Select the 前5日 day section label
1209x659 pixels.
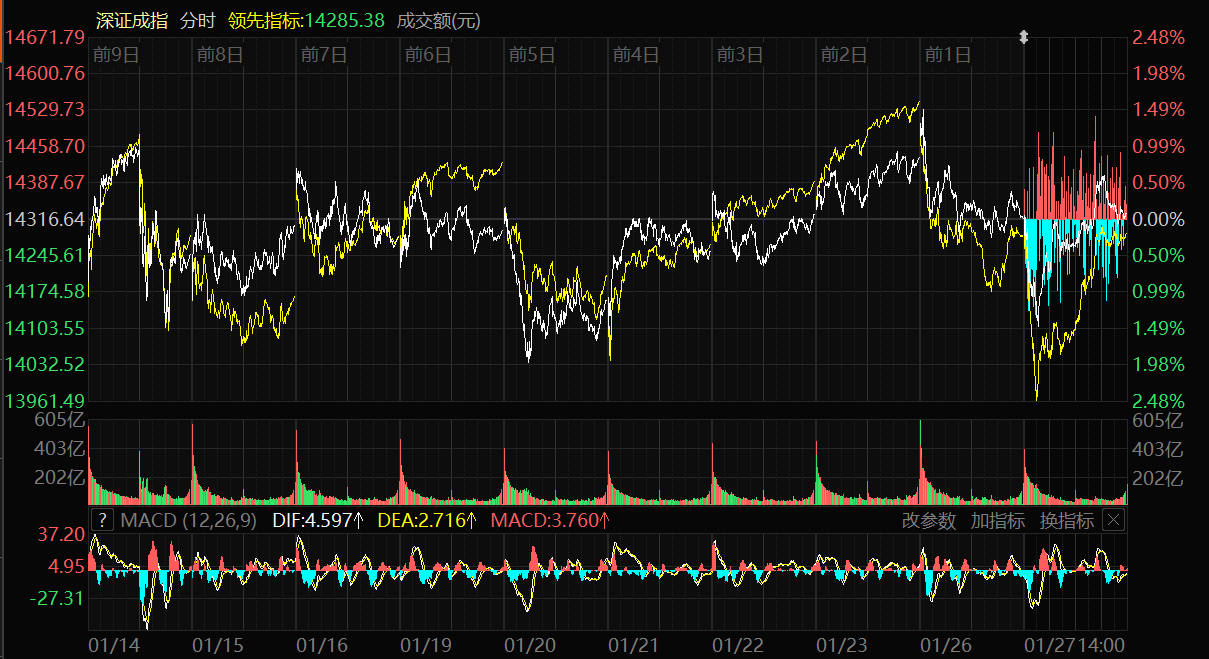[530, 55]
